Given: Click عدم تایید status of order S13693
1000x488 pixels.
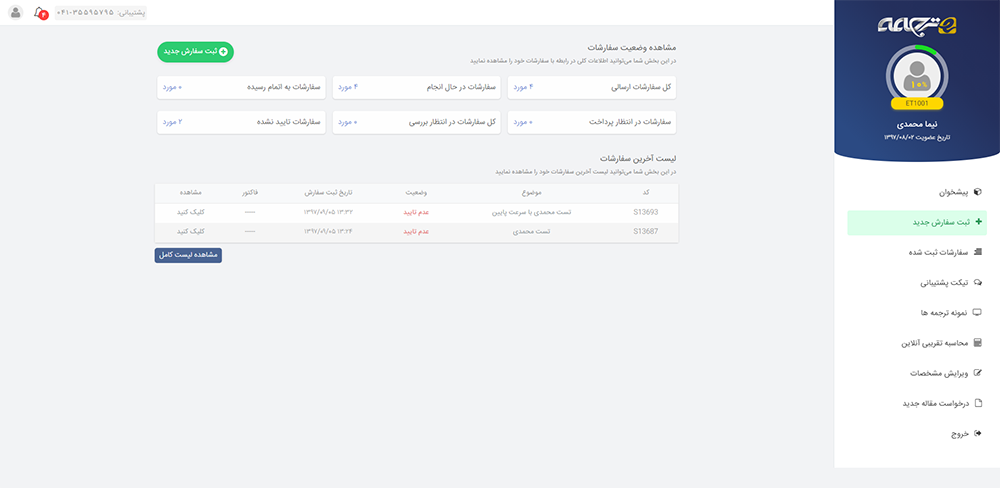Looking at the screenshot, I should click(416, 212).
